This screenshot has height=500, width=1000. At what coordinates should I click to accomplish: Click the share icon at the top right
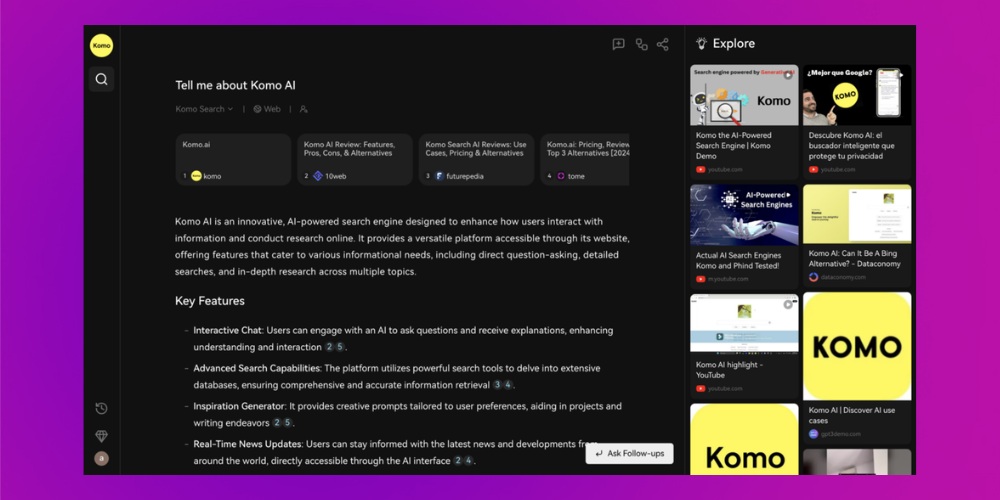(x=663, y=44)
